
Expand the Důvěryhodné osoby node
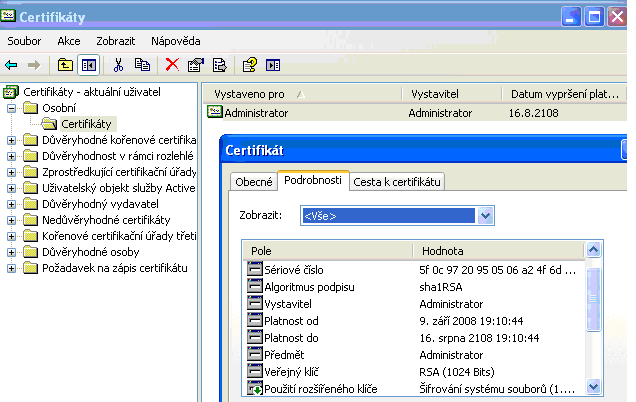tap(11, 252)
